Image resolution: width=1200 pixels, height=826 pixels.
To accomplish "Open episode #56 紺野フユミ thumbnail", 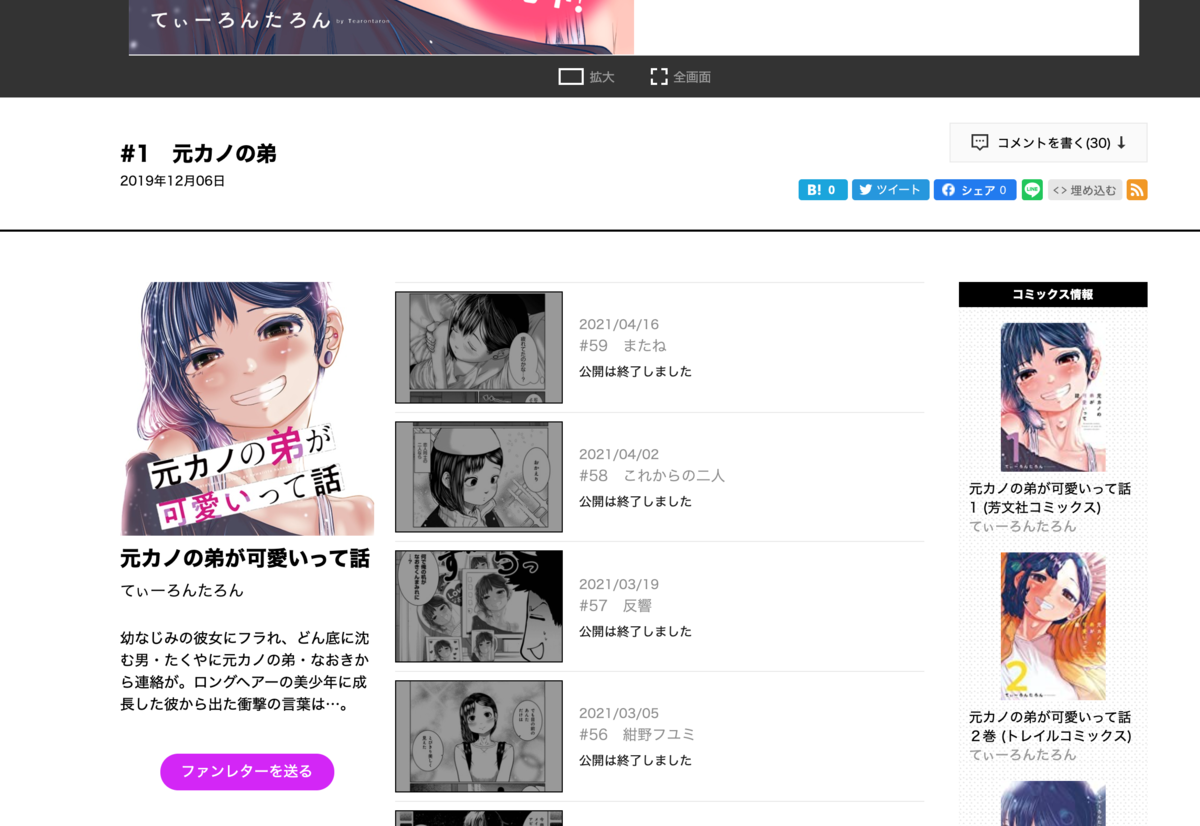I will click(479, 736).
